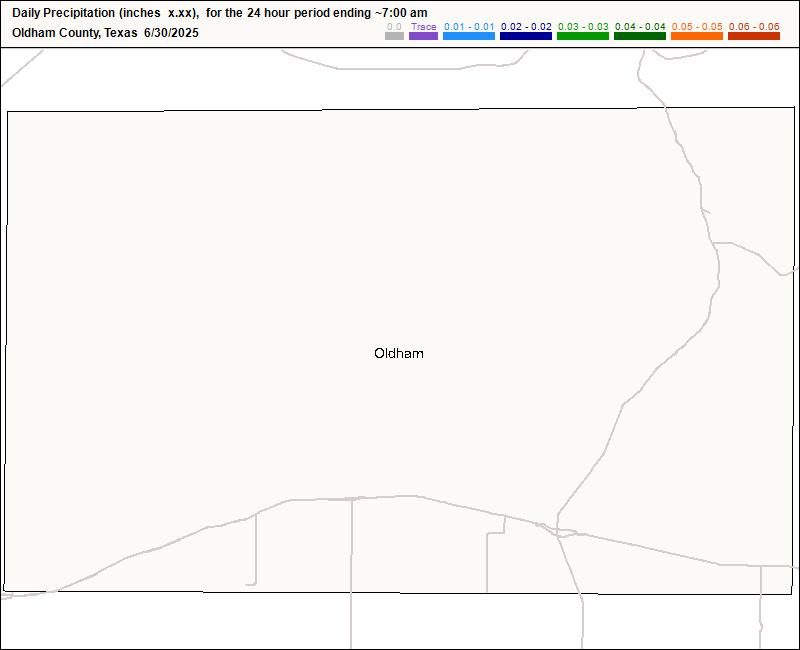Click the navy 0.02 - 0.02 legend swatch
Viewport: 800px width, 650px height.
pyautogui.click(x=526, y=36)
